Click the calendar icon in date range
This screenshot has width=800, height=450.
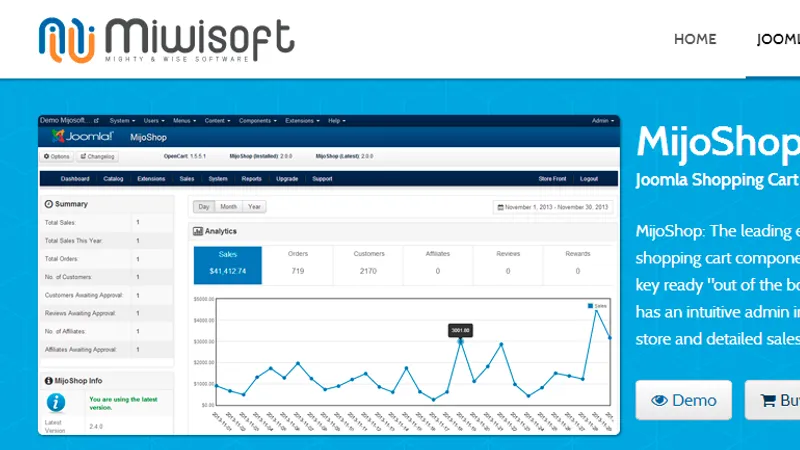[x=500, y=207]
